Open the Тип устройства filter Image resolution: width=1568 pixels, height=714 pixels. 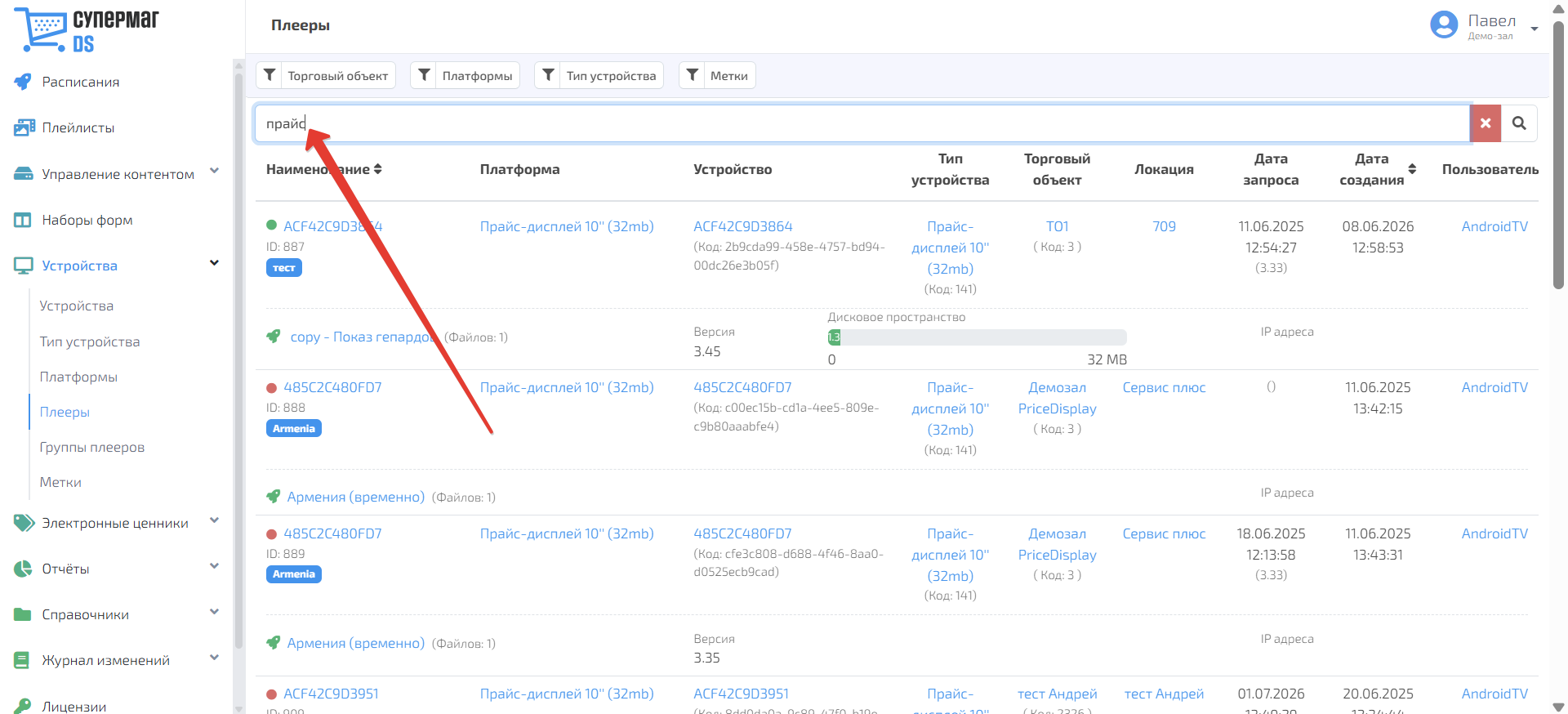[x=599, y=75]
